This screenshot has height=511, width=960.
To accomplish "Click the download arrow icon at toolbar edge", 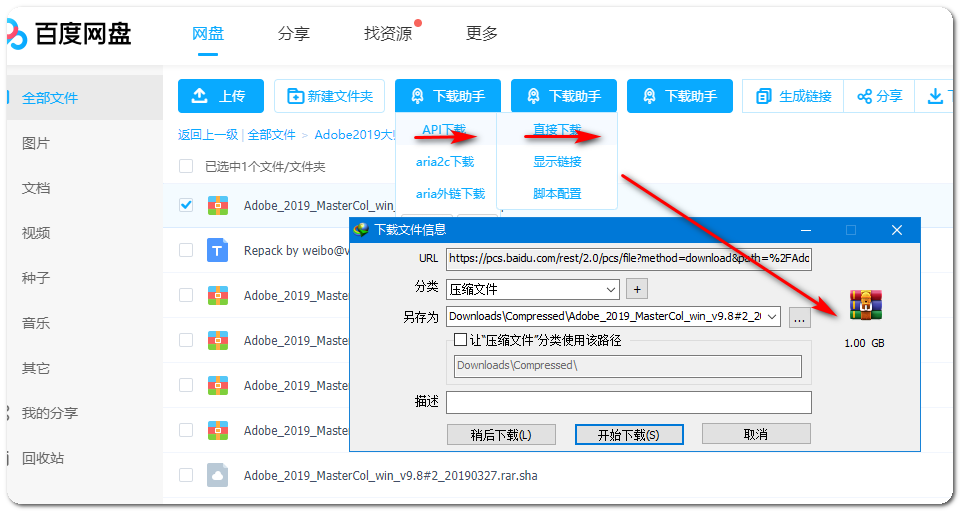I will [x=936, y=96].
